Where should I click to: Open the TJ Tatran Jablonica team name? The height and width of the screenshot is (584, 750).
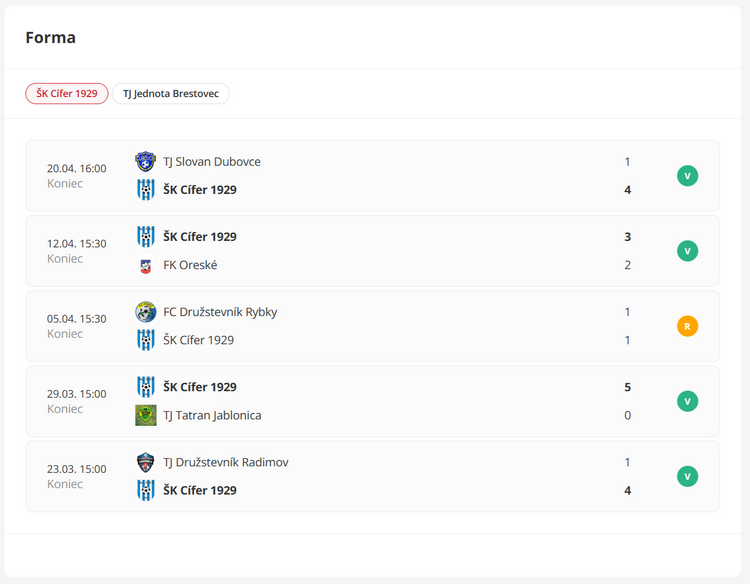(x=212, y=415)
